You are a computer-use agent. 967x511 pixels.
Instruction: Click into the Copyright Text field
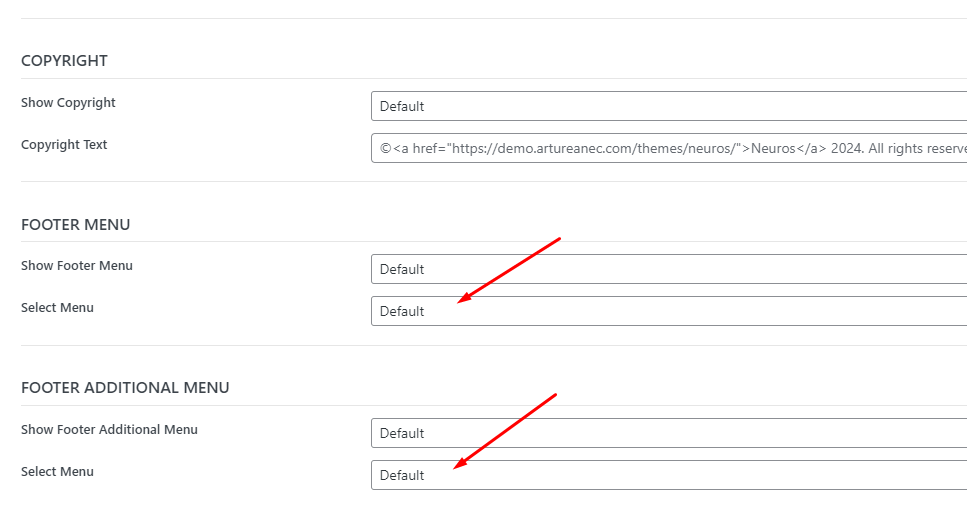click(x=669, y=148)
